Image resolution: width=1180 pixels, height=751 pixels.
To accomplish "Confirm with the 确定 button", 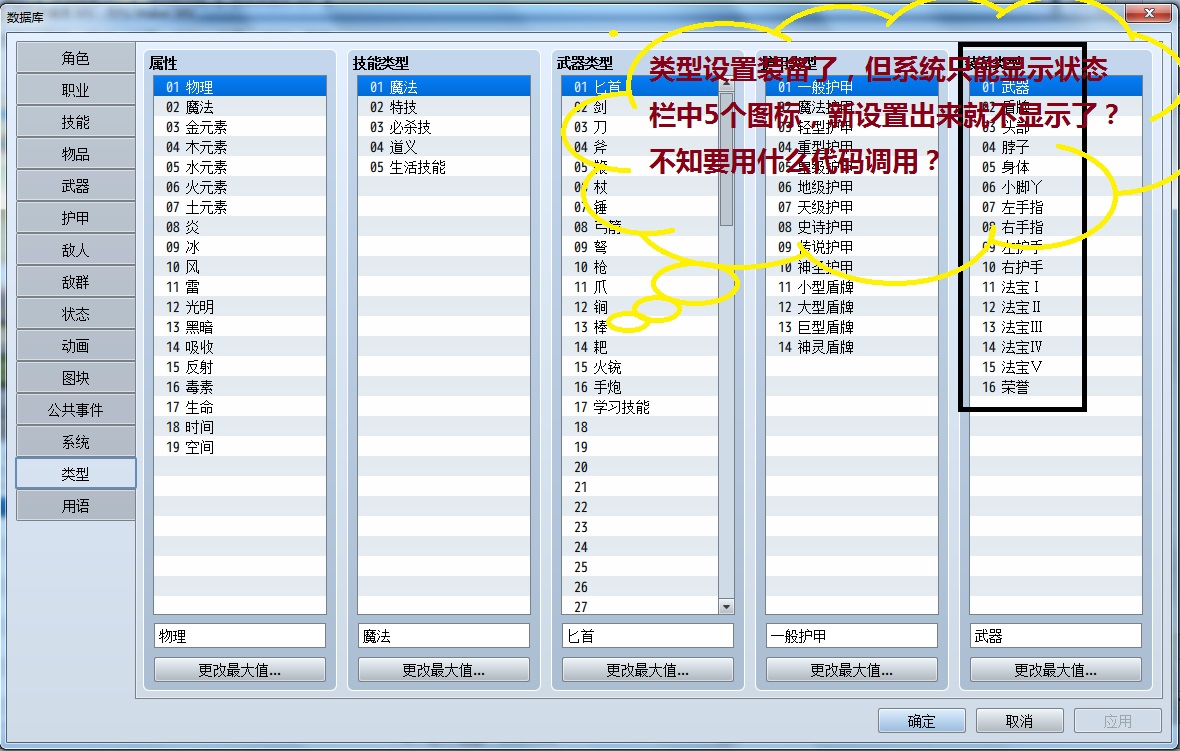I will 921,721.
